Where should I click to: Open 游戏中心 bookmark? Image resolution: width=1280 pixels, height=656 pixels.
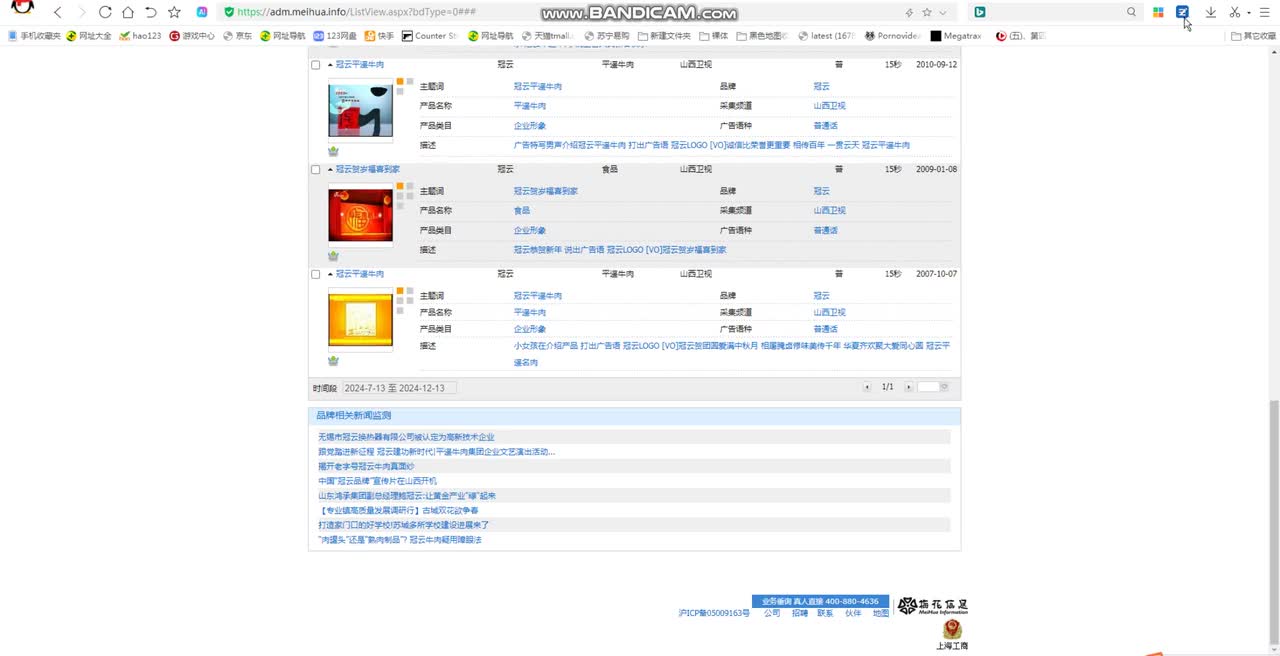click(x=192, y=36)
